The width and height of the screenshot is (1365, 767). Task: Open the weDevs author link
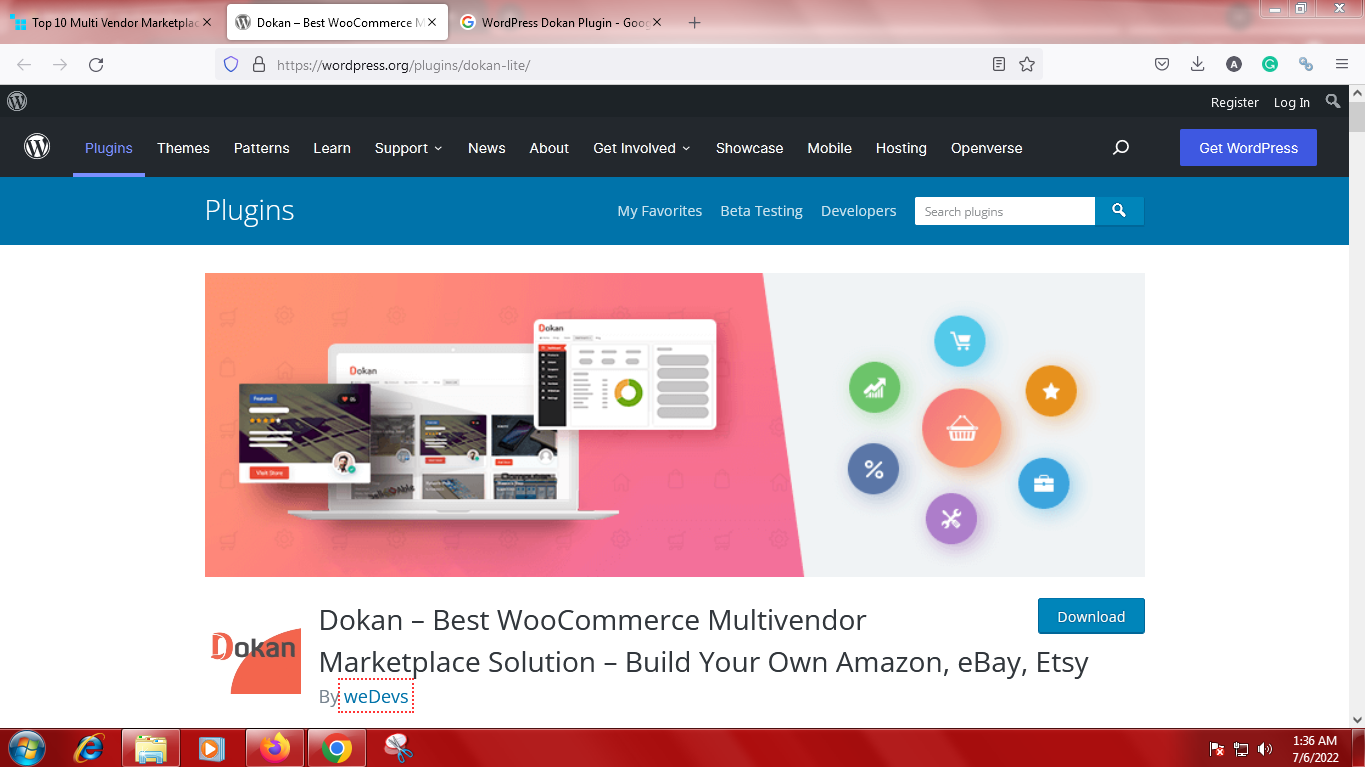(376, 696)
